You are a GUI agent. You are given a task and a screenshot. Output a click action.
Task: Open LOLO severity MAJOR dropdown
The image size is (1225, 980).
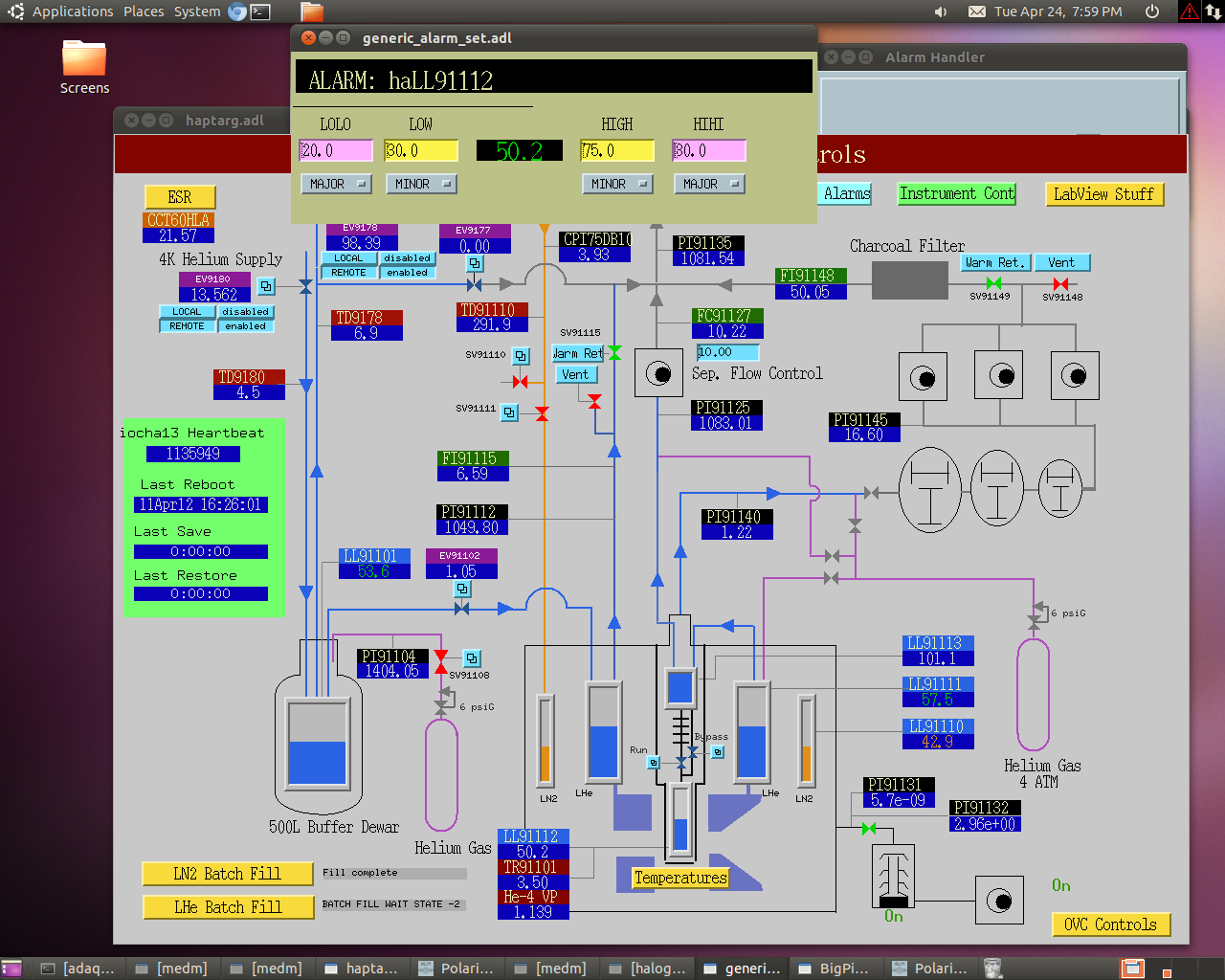(x=336, y=184)
